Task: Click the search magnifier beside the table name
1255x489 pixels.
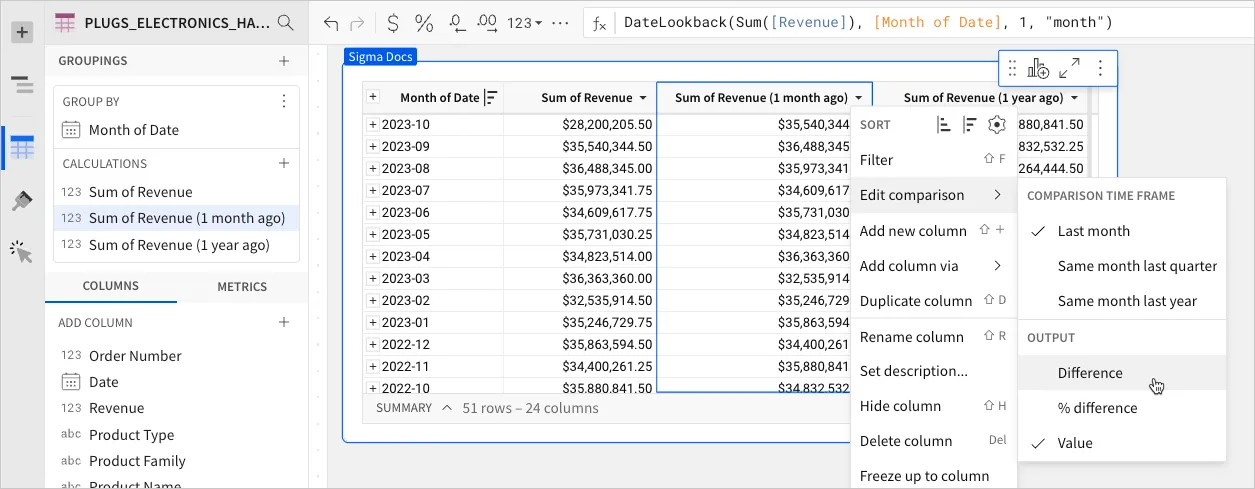Action: [285, 22]
